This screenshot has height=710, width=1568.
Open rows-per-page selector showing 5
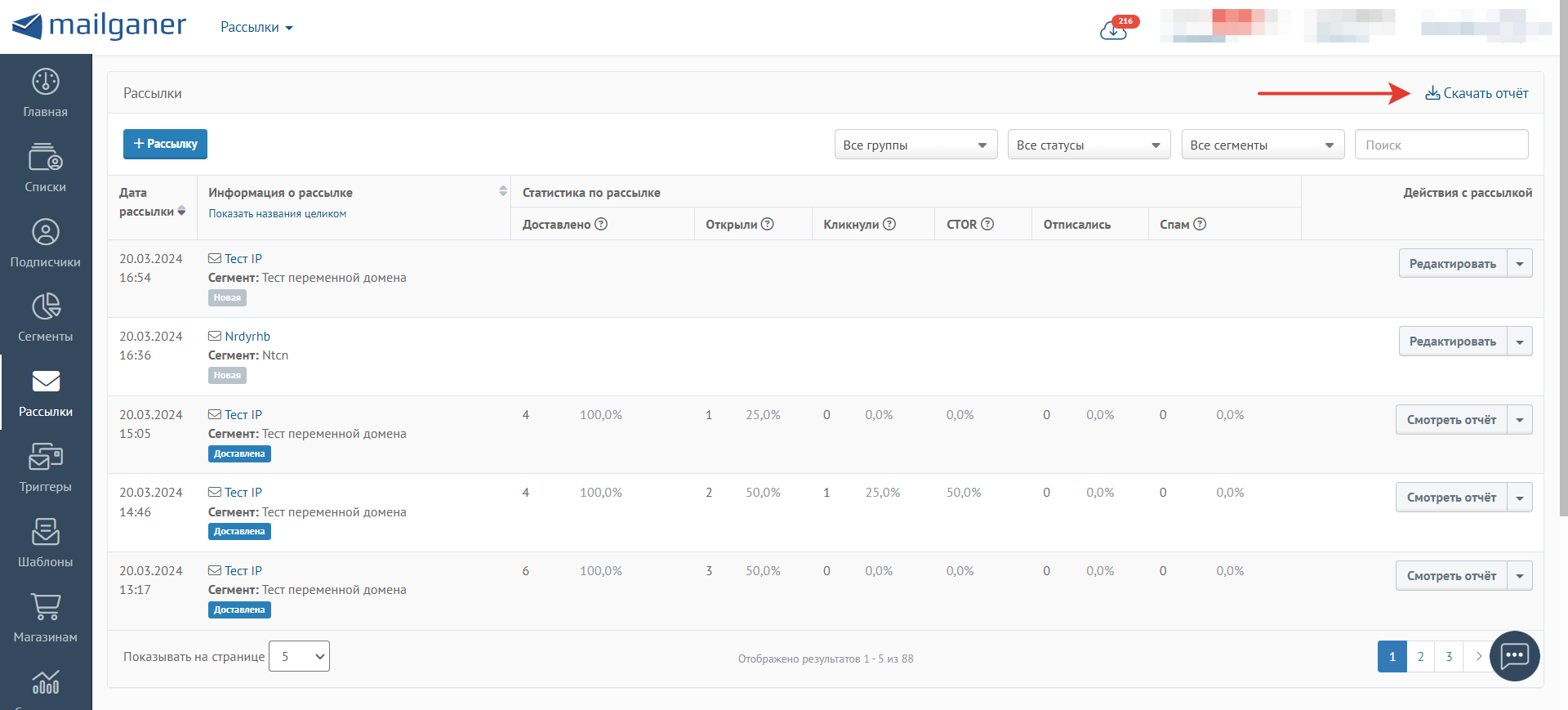coord(299,656)
